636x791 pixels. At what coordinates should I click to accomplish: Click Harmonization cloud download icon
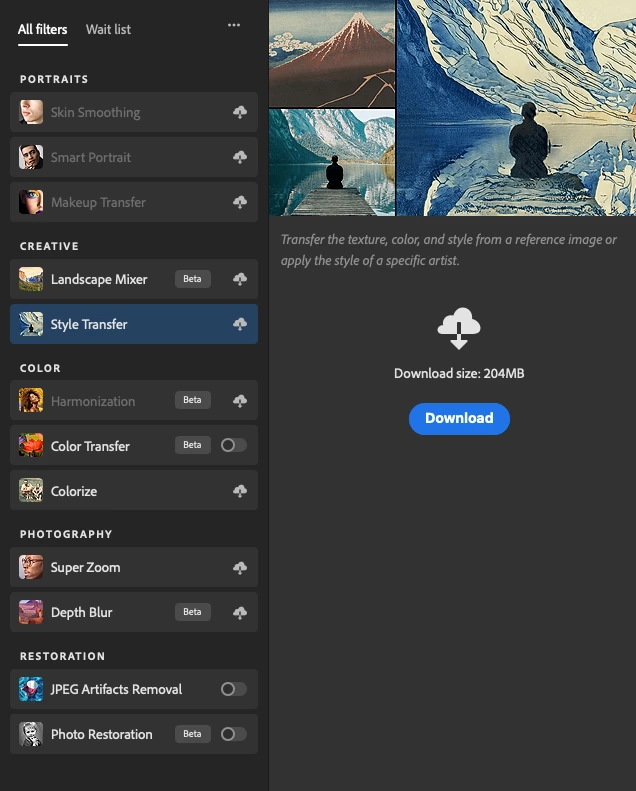[240, 401]
